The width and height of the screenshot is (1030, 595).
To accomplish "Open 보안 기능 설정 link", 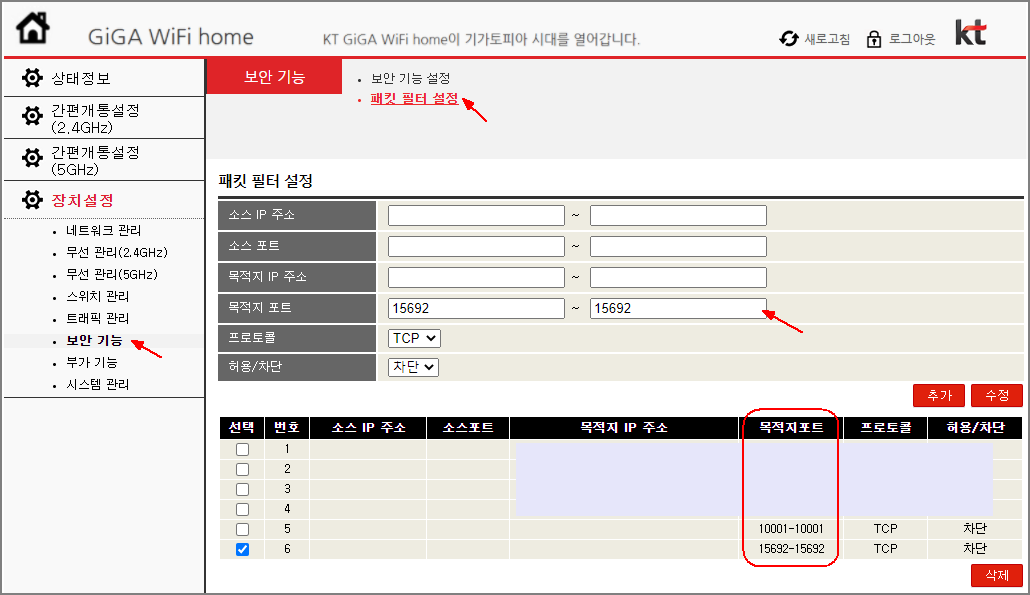I will pos(411,78).
